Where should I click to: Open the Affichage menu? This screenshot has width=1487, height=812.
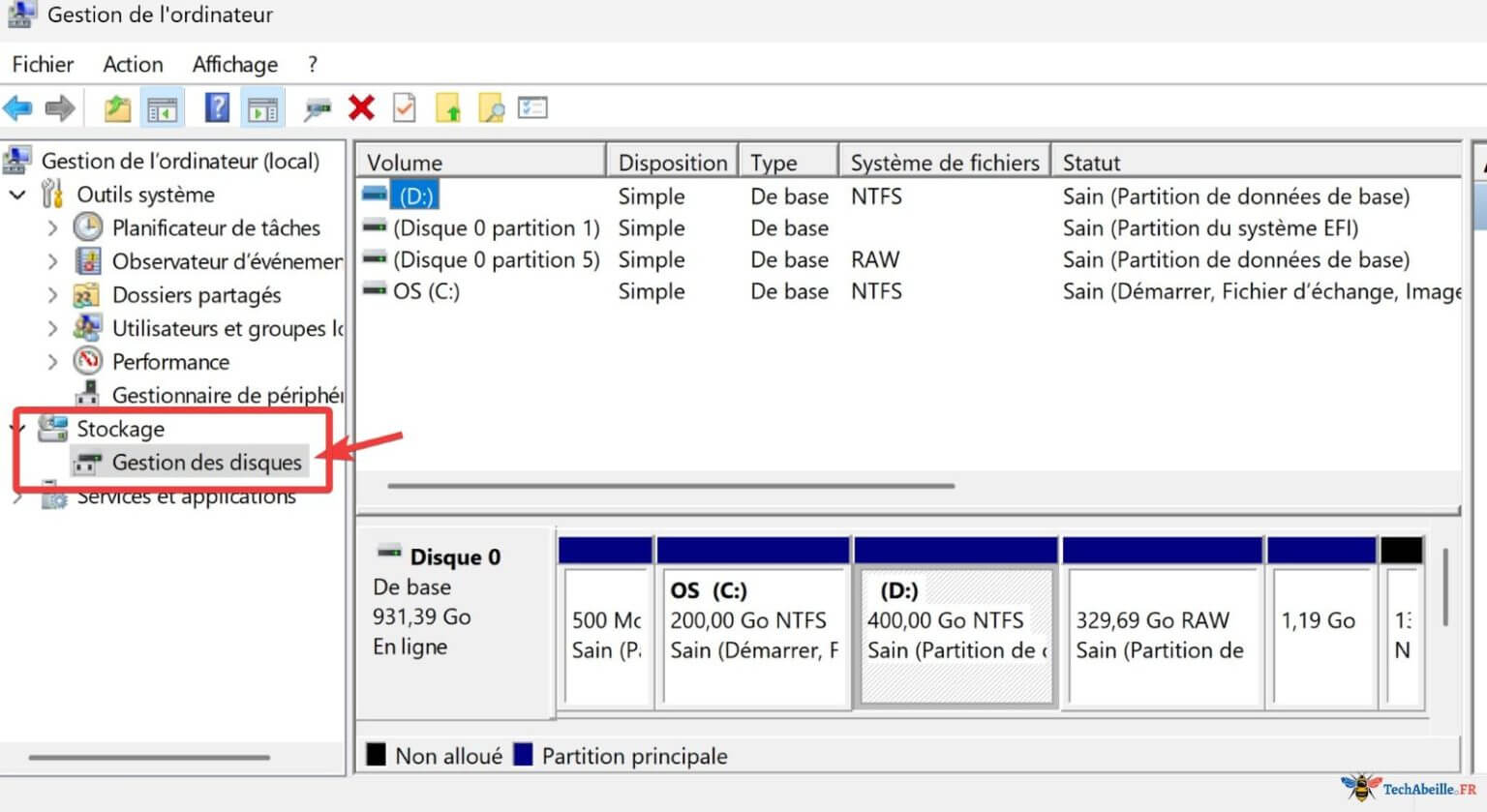click(x=233, y=64)
